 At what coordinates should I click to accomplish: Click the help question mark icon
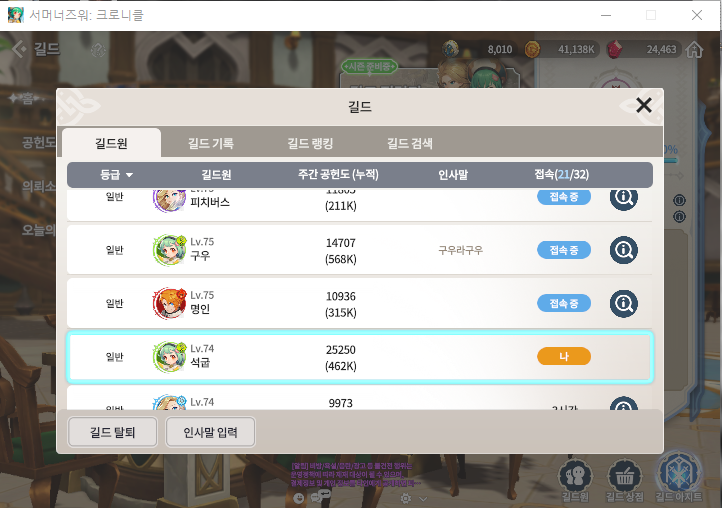(x=98, y=50)
